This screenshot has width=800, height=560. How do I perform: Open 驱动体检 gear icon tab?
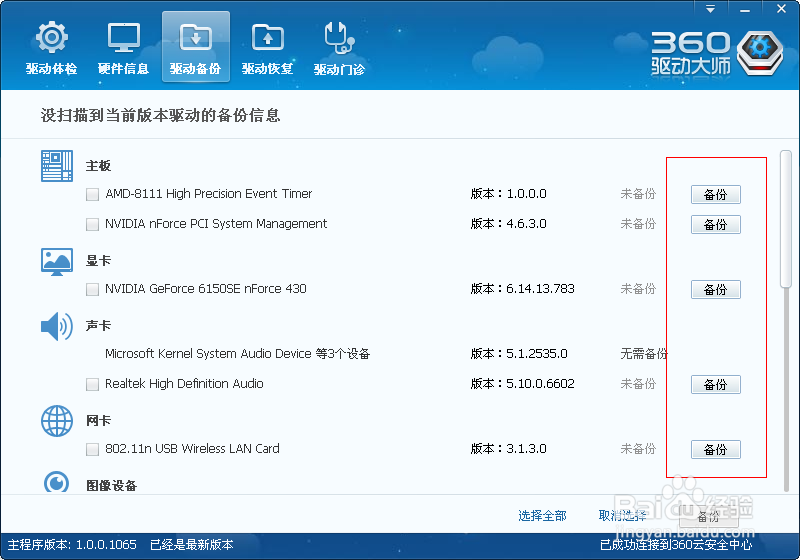pyautogui.click(x=52, y=47)
